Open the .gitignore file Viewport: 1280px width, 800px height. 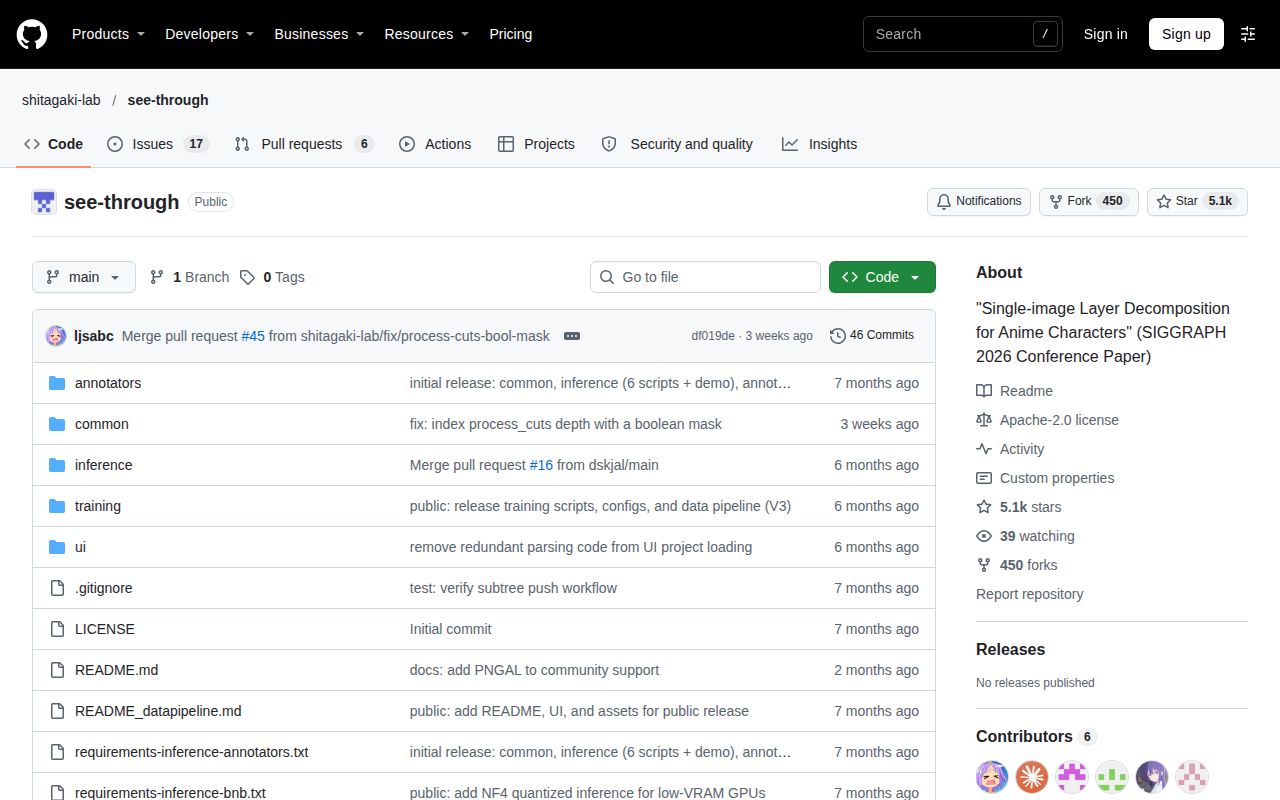[104, 588]
